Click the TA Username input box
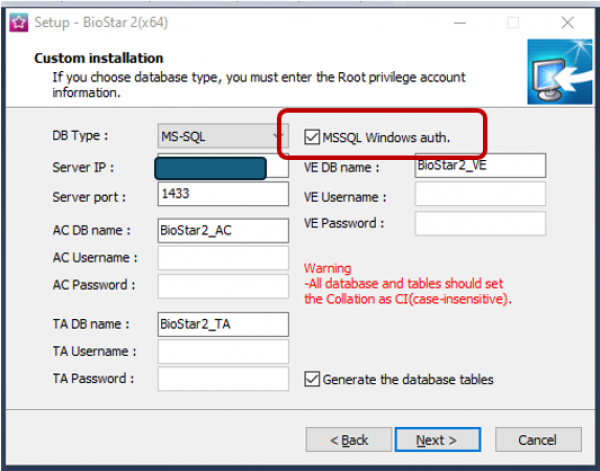The width and height of the screenshot is (600, 471). coord(222,351)
